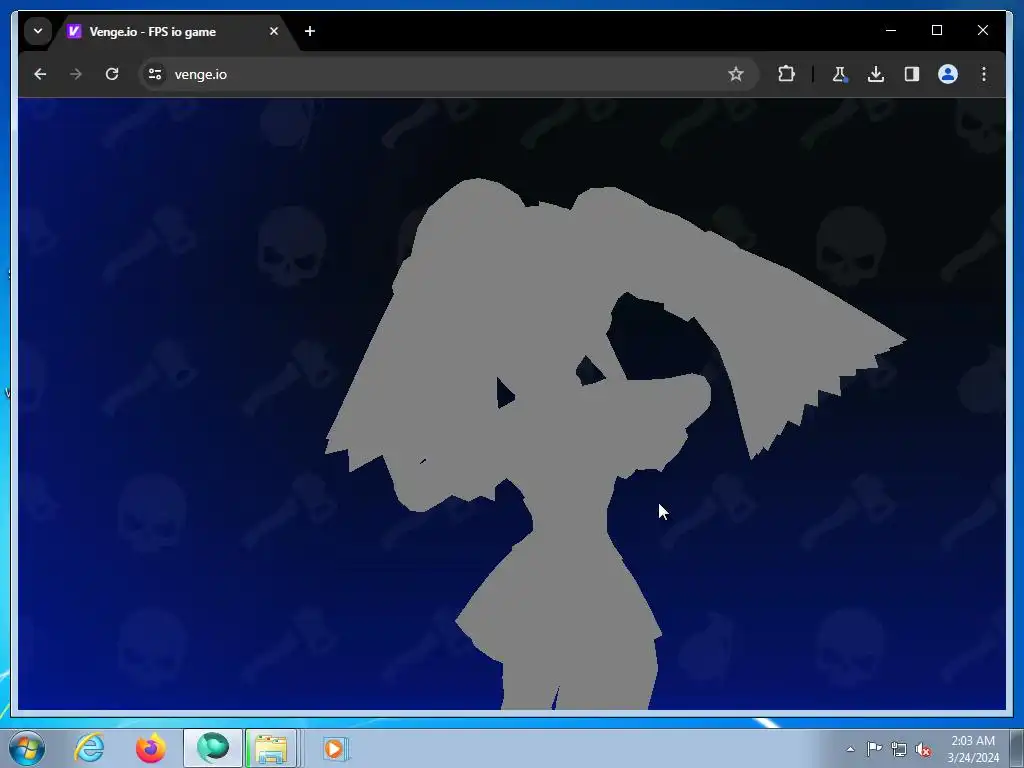Open the network status tray icon

899,749
